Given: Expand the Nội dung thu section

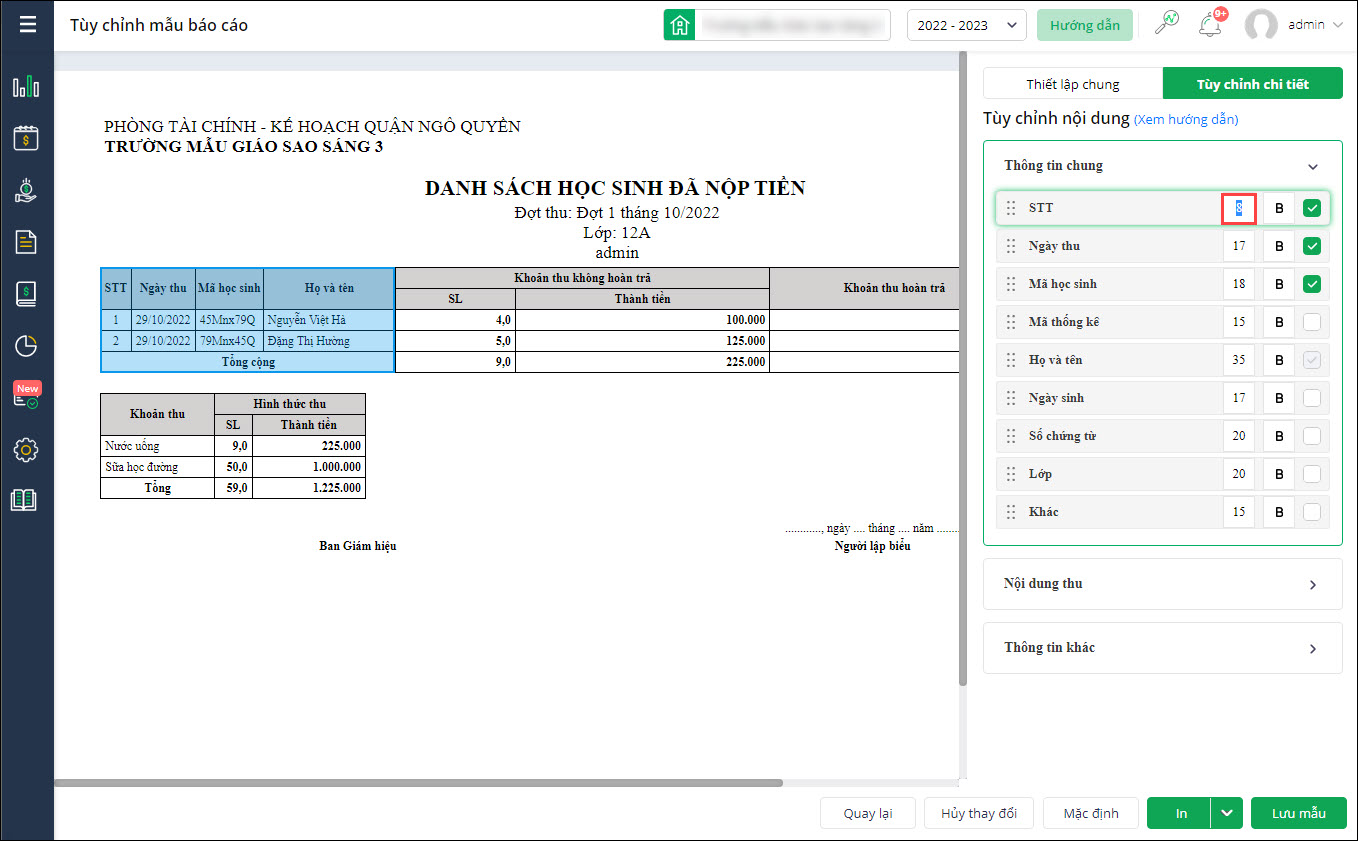Looking at the screenshot, I should (1162, 584).
